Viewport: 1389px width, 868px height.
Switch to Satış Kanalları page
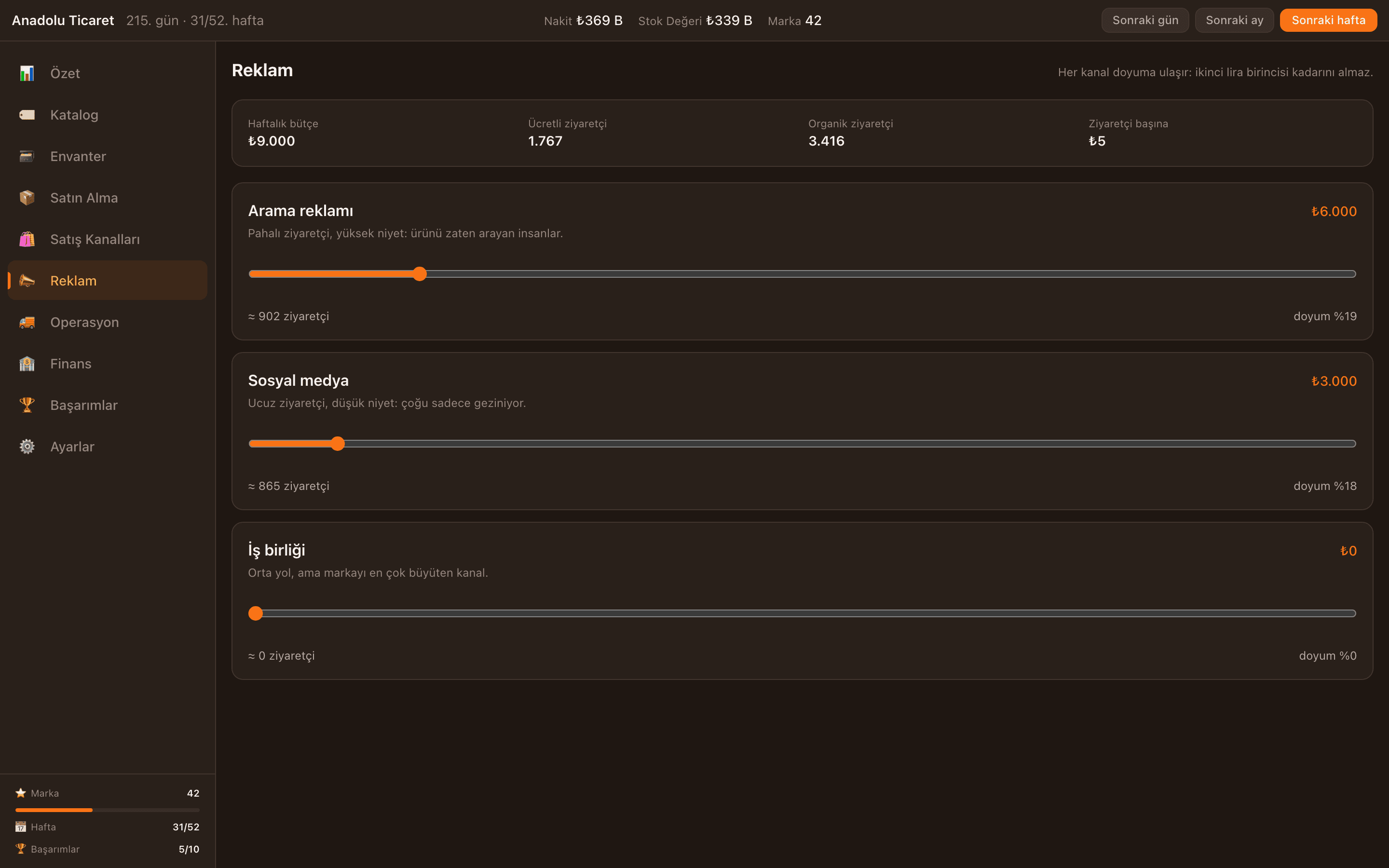point(108,239)
